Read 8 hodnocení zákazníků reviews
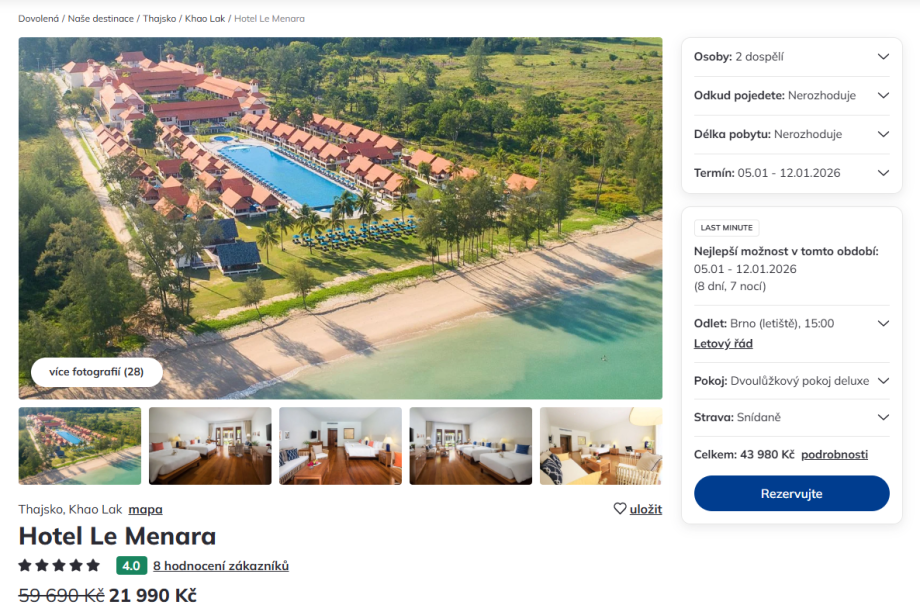The height and width of the screenshot is (612, 920). [x=221, y=566]
